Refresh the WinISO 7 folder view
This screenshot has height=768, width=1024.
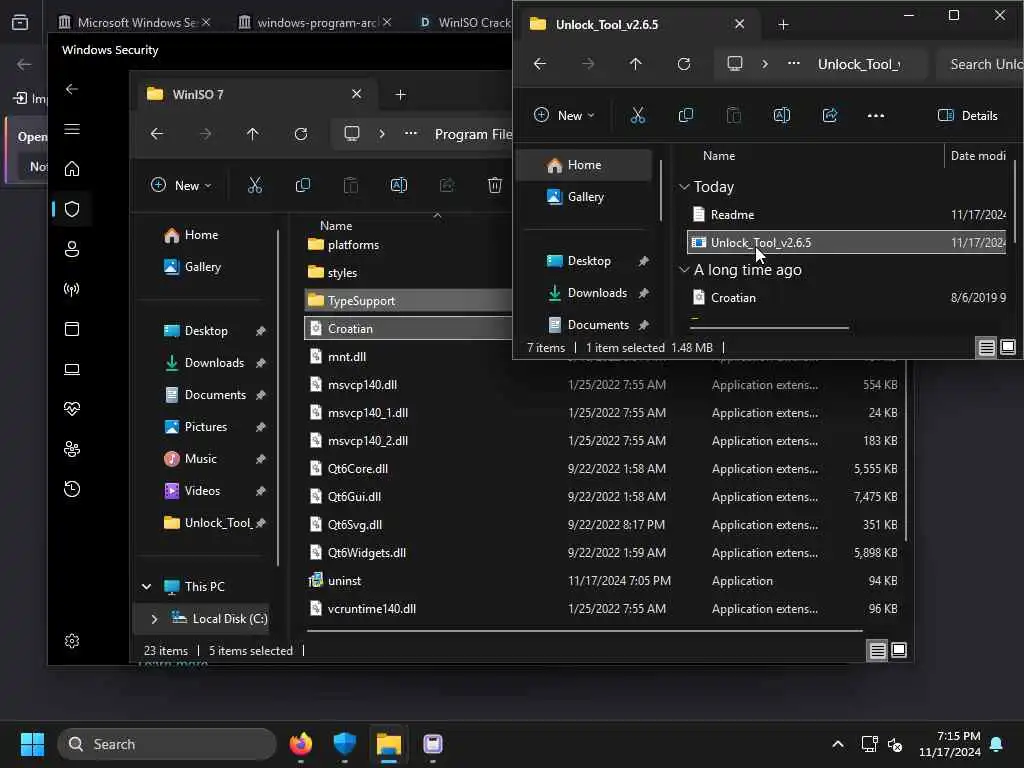click(300, 134)
